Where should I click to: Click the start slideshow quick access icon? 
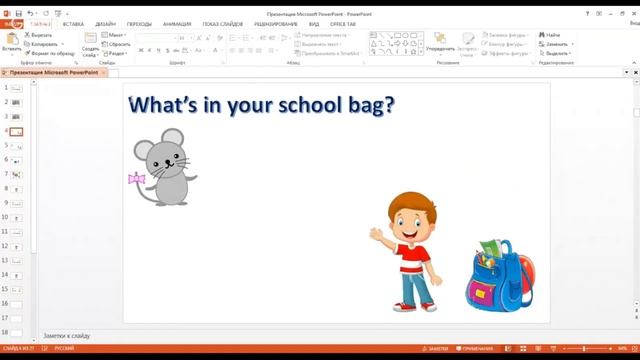point(58,14)
